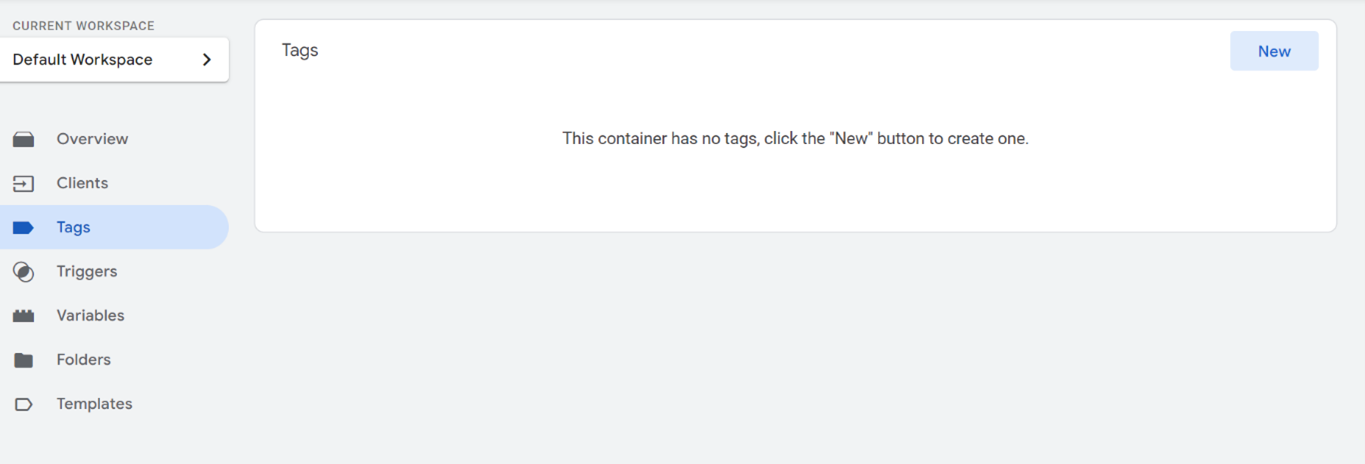Click the Triggers circle icon
Image resolution: width=1365 pixels, height=464 pixels.
pyautogui.click(x=23, y=272)
